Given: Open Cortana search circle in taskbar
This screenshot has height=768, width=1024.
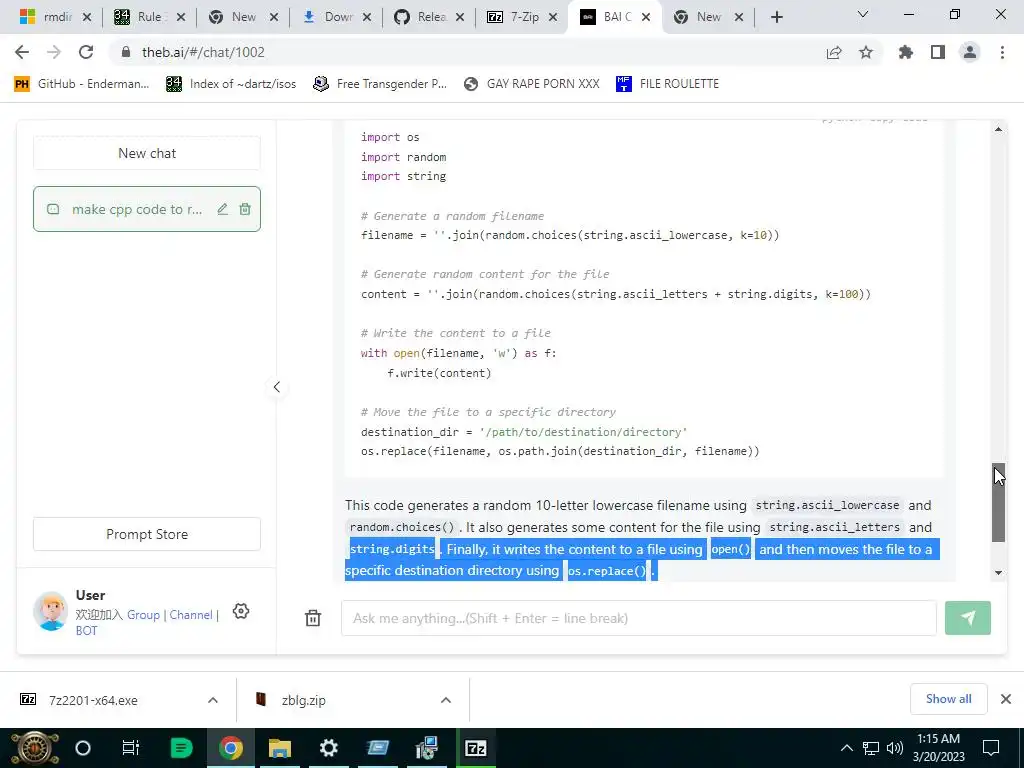Looking at the screenshot, I should (x=83, y=748).
